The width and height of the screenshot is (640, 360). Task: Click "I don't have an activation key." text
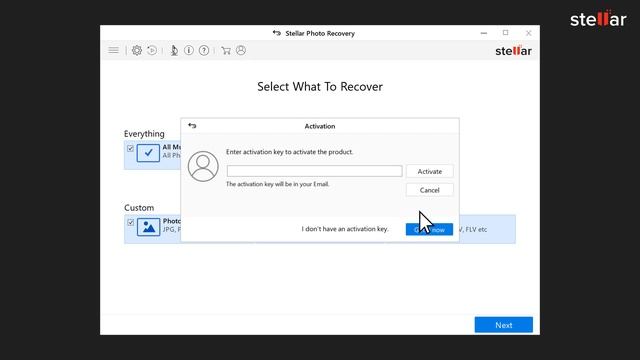point(345,229)
